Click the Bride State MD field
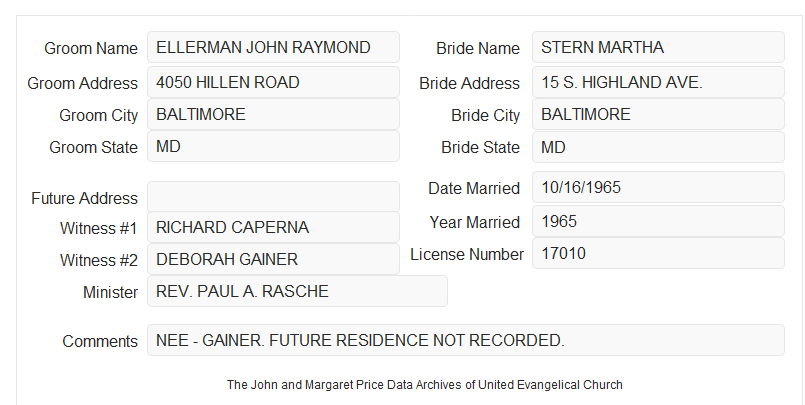This screenshot has height=405, width=805. pos(658,147)
